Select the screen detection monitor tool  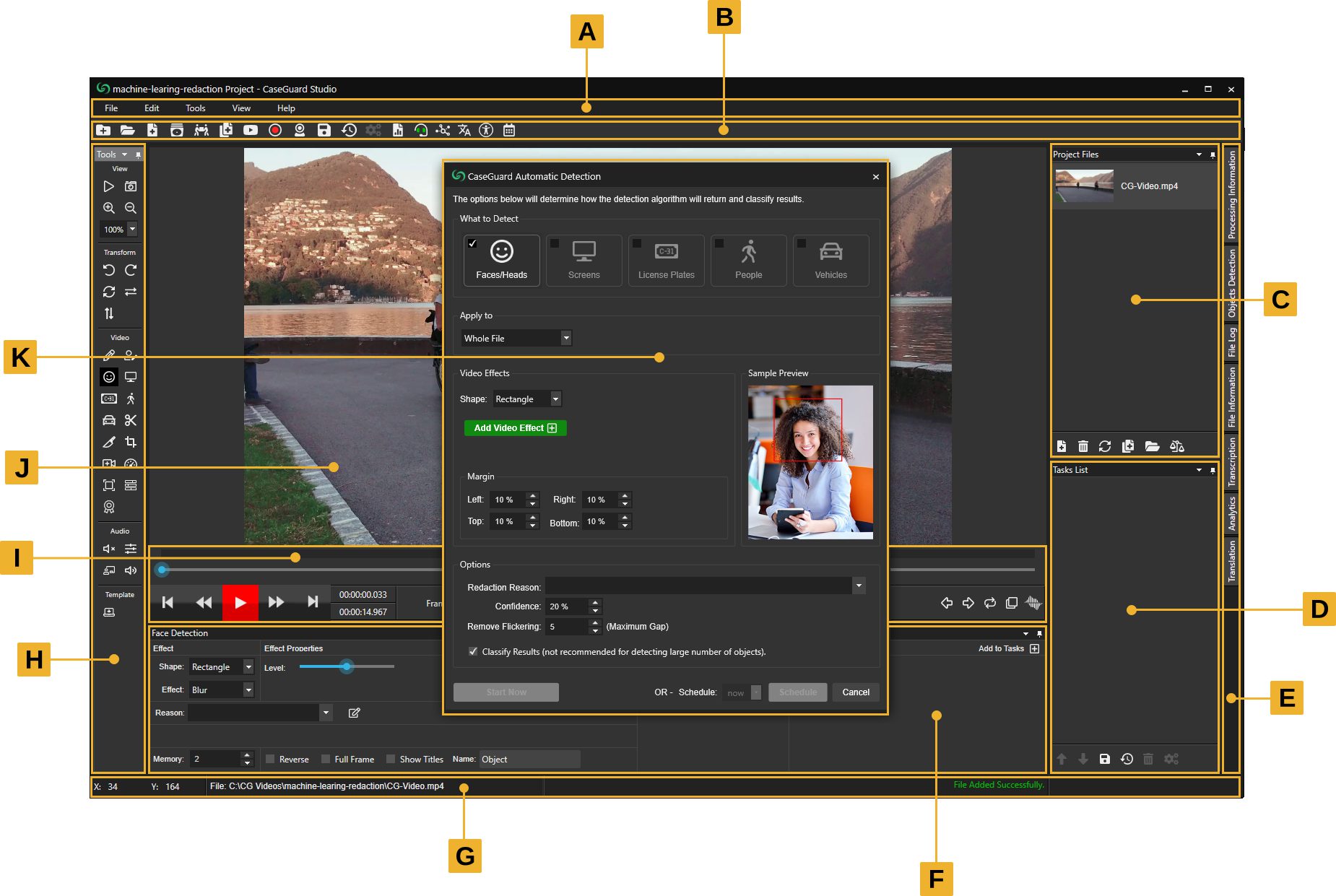click(131, 377)
